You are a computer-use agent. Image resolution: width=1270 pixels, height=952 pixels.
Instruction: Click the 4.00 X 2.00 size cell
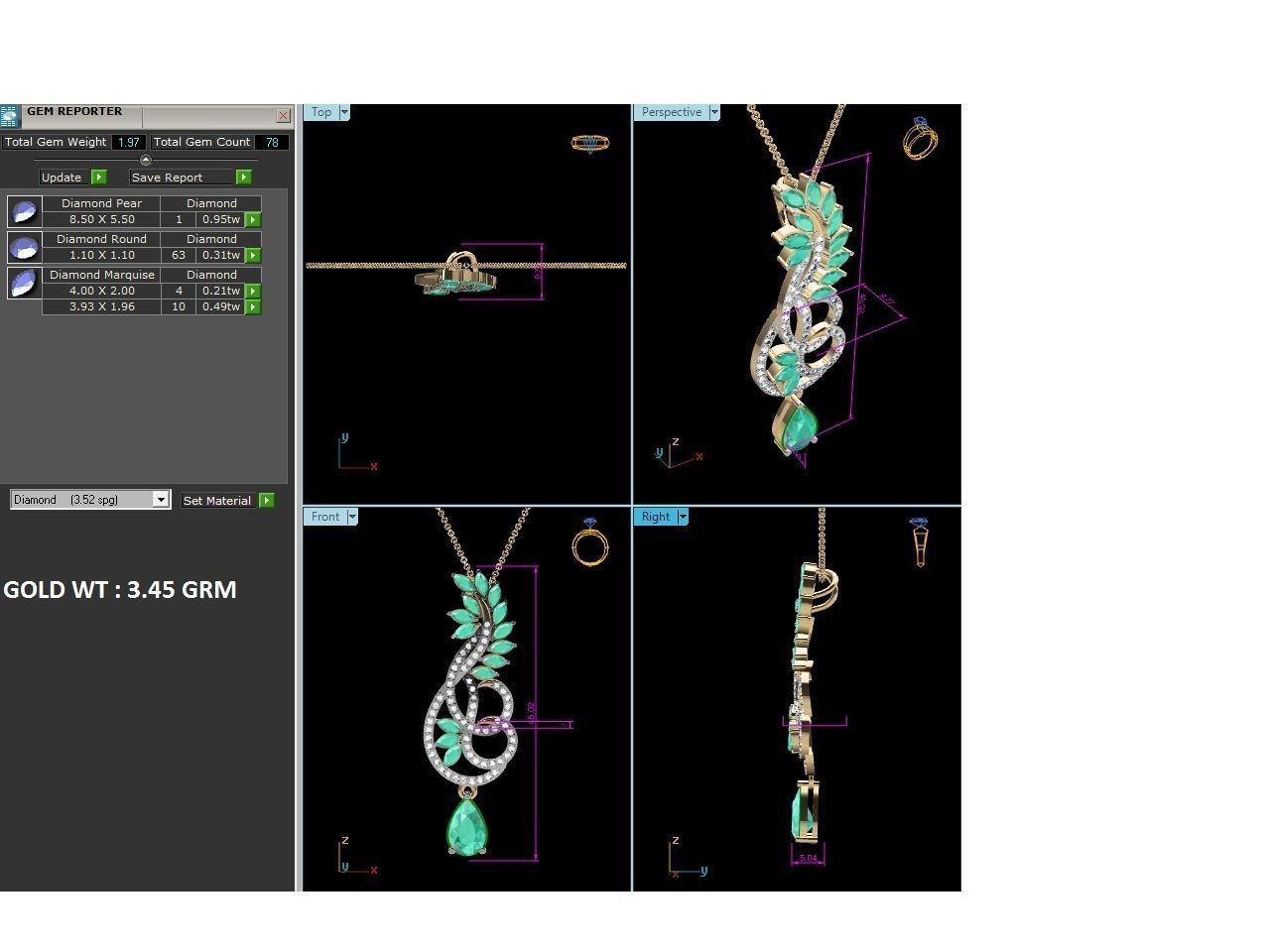[101, 291]
